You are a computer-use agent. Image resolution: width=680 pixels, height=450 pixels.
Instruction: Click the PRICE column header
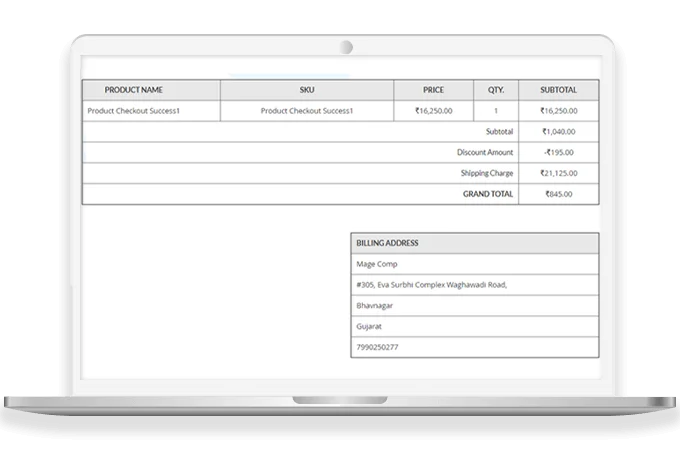pos(433,90)
